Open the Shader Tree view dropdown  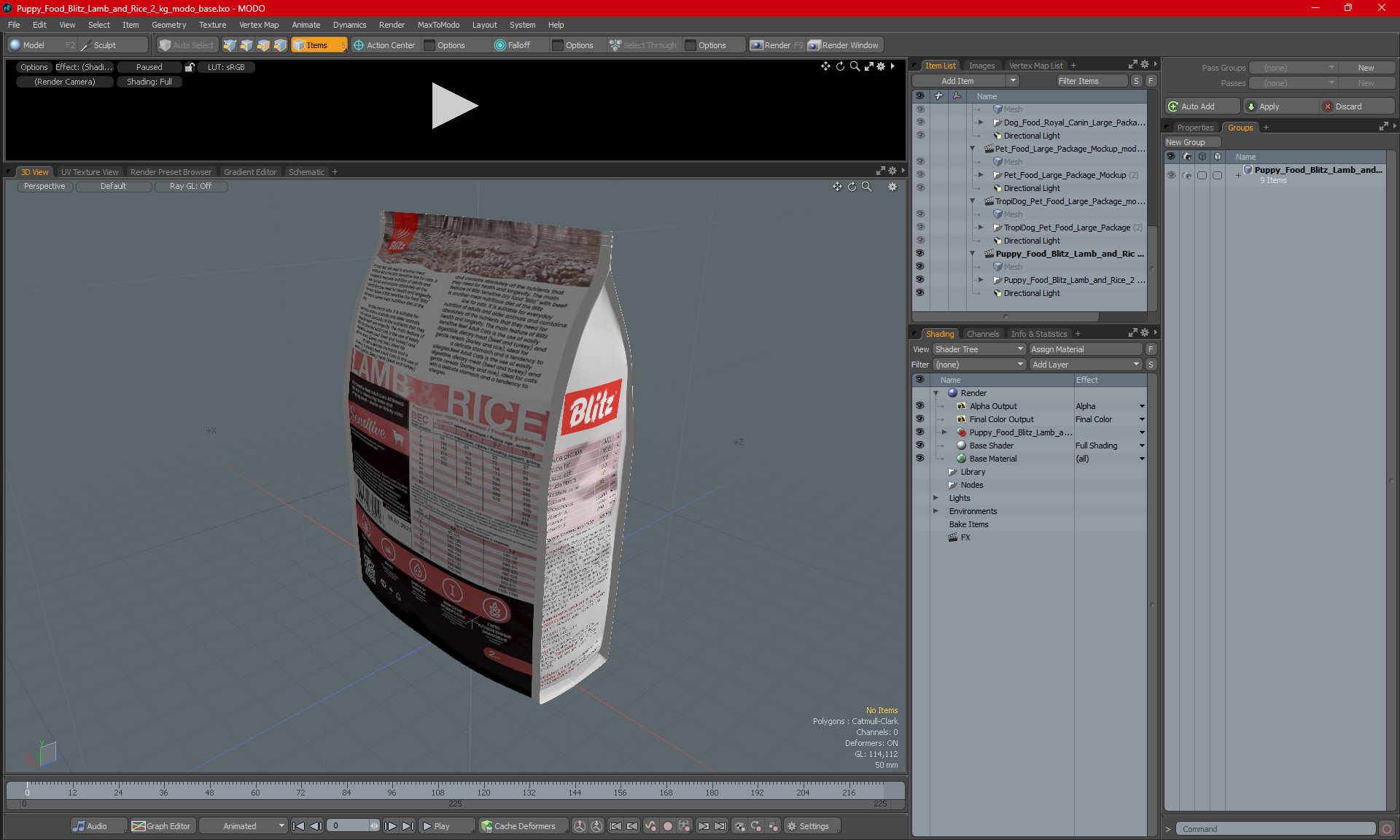coord(979,349)
